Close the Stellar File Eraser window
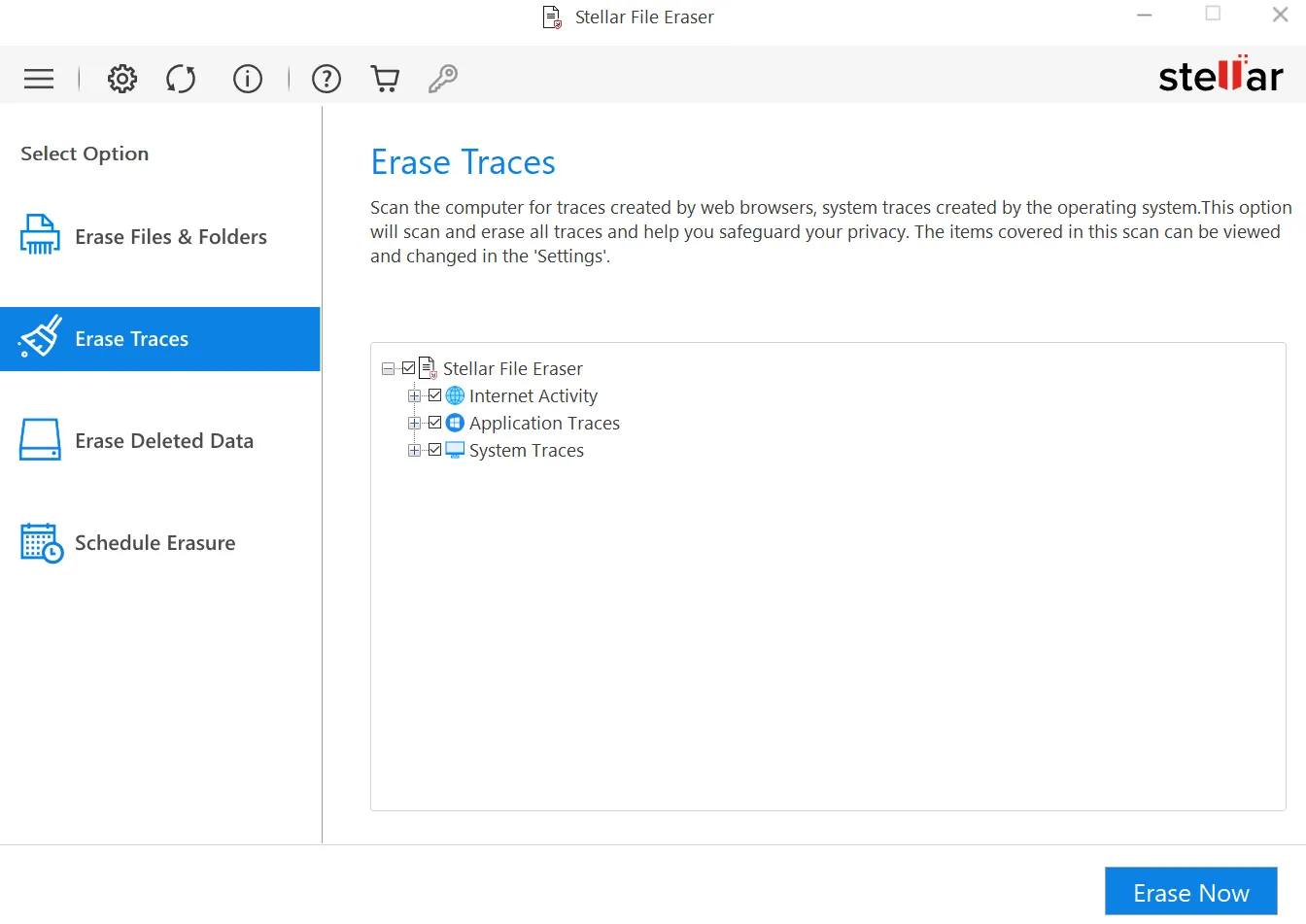 click(x=1281, y=15)
